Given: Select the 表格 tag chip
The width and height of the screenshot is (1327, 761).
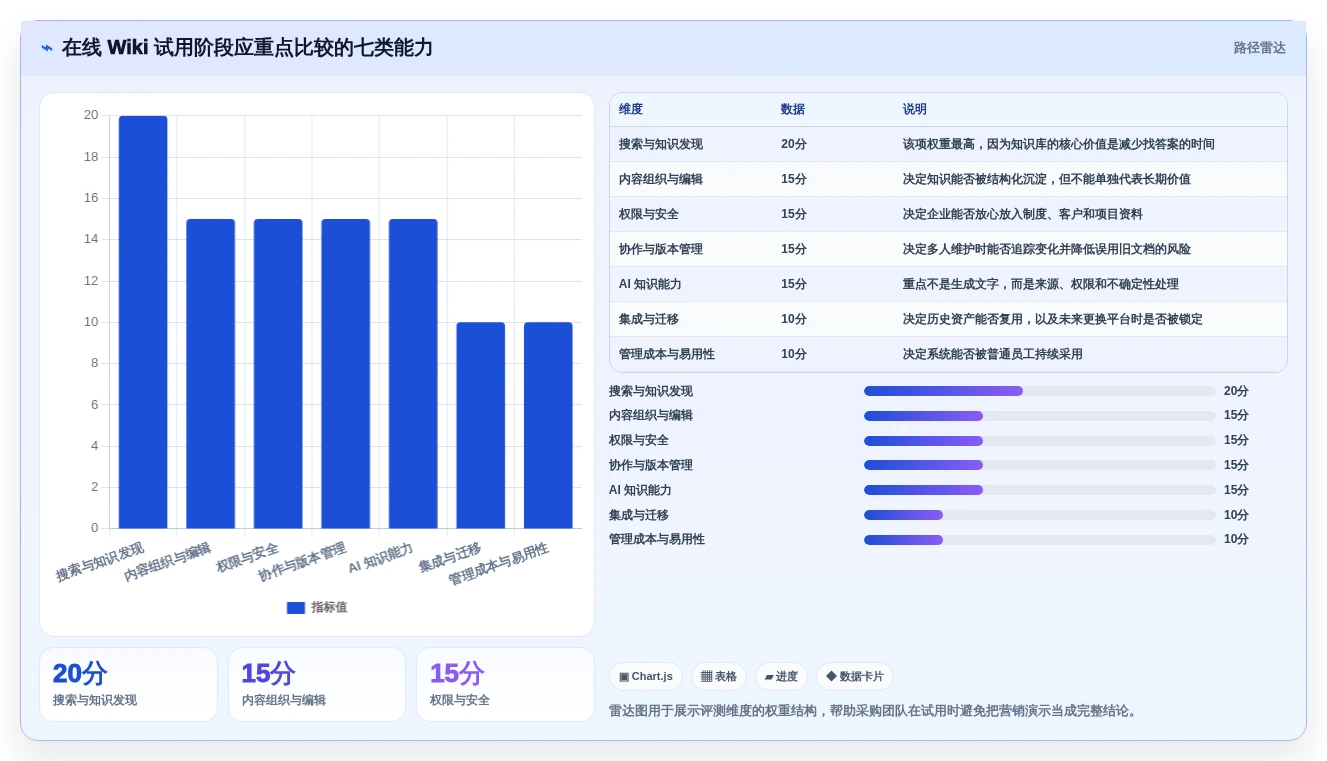Looking at the screenshot, I should click(x=719, y=677).
